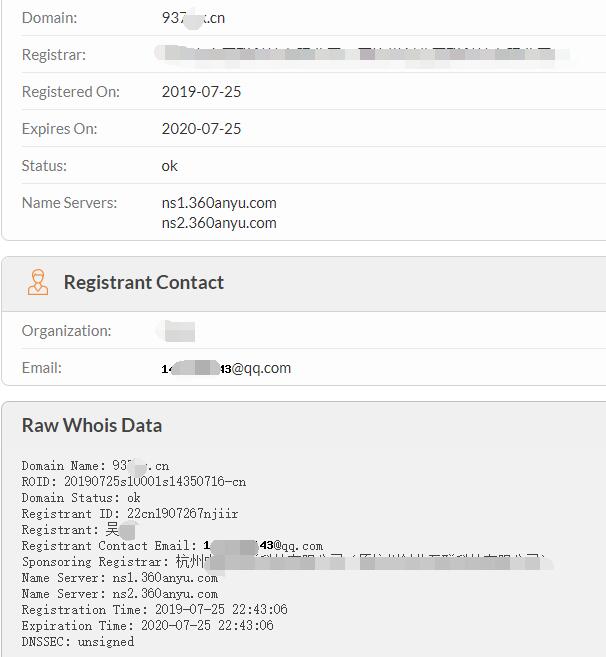The image size is (606, 657).
Task: Click the Registrant Contact section heading
Action: pos(143,282)
